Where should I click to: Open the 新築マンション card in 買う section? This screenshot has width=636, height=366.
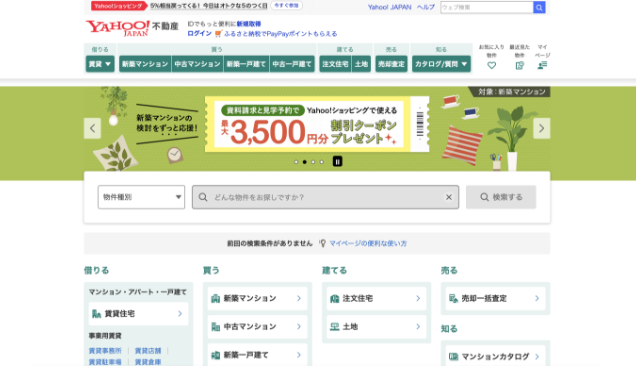pyautogui.click(x=257, y=298)
